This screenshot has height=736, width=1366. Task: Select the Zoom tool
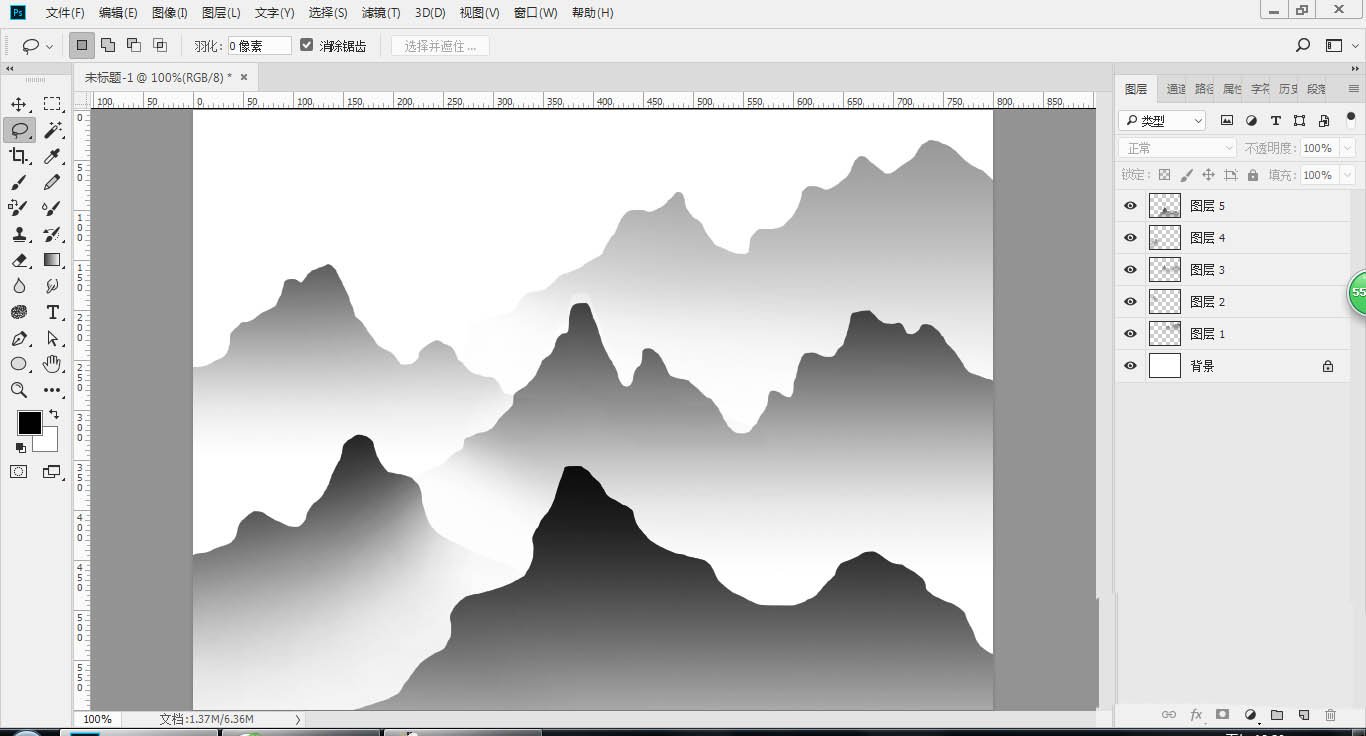(19, 390)
